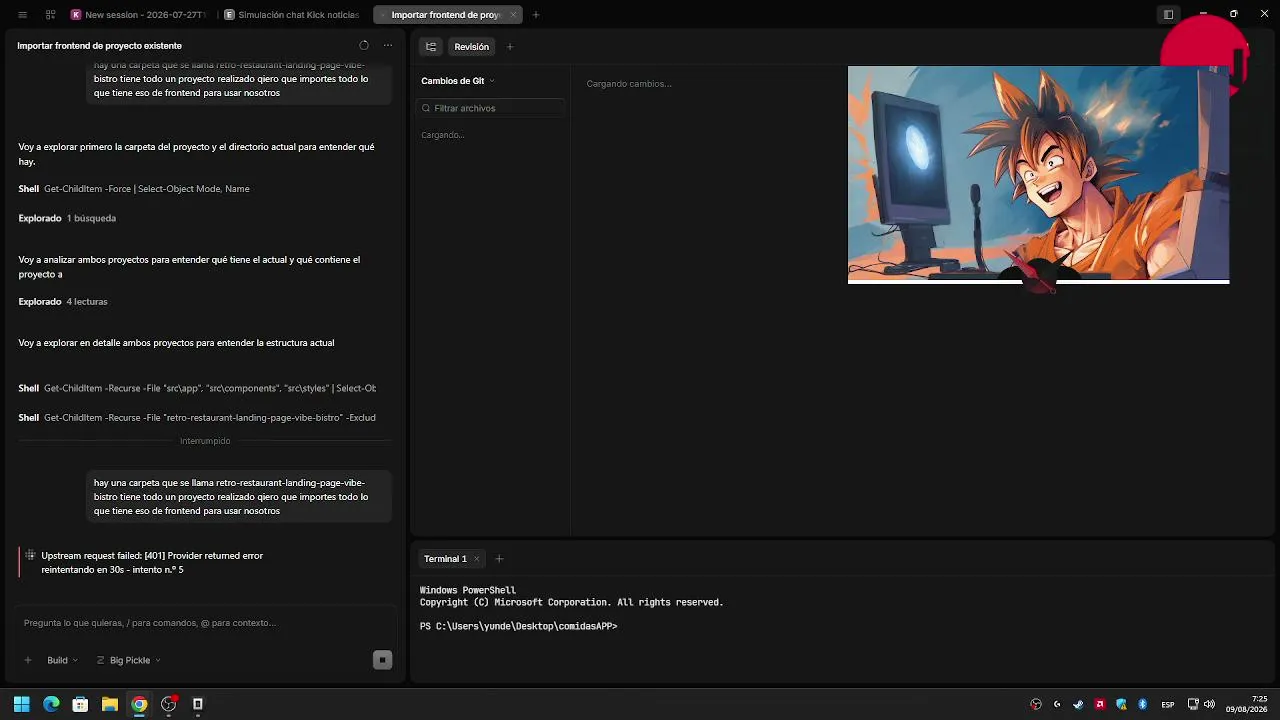This screenshot has width=1280, height=720.
Task: Focus the Pregunta lo que quieras prompt box
Action: tap(205, 623)
